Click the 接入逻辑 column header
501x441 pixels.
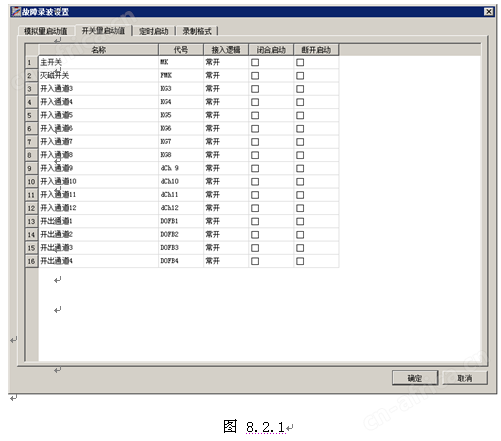pyautogui.click(x=226, y=50)
